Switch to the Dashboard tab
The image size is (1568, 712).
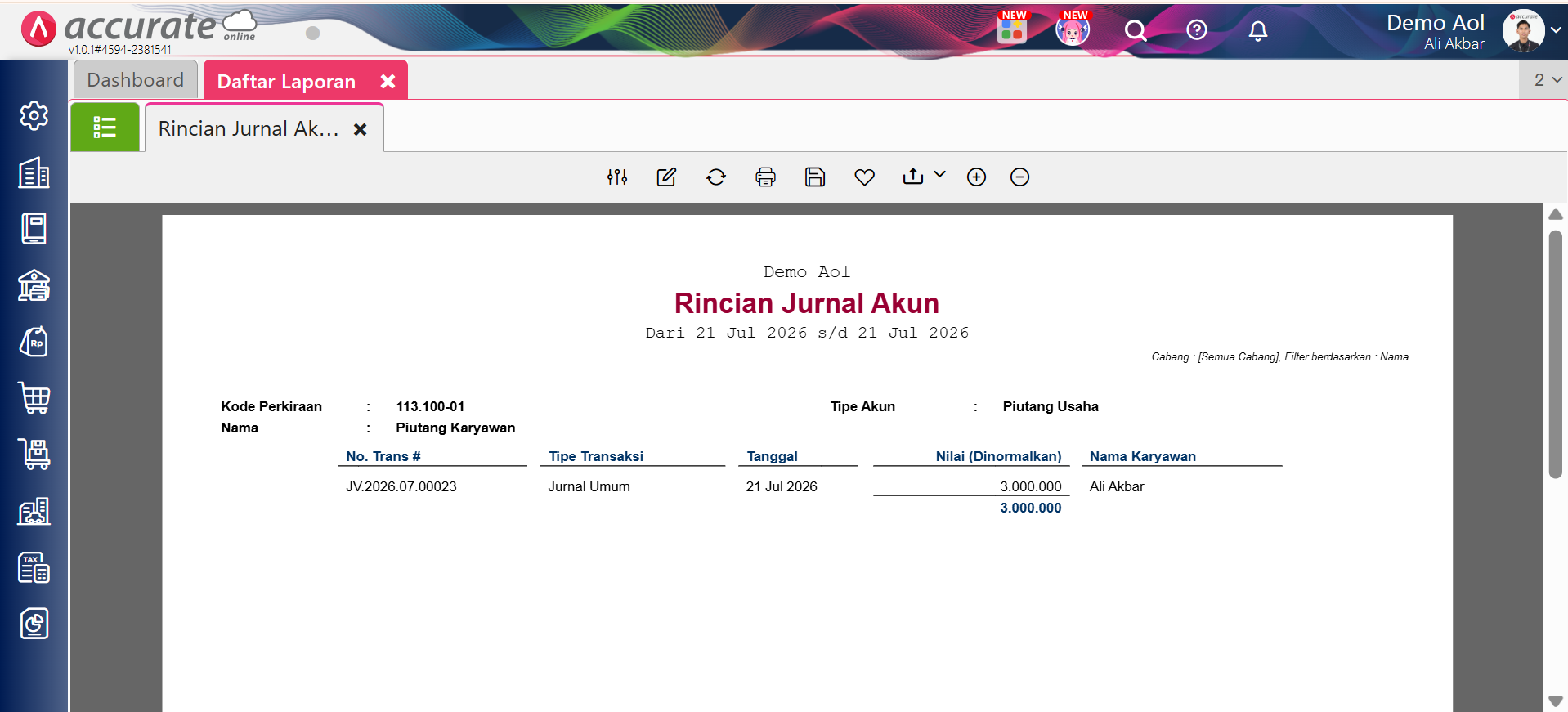tap(136, 80)
